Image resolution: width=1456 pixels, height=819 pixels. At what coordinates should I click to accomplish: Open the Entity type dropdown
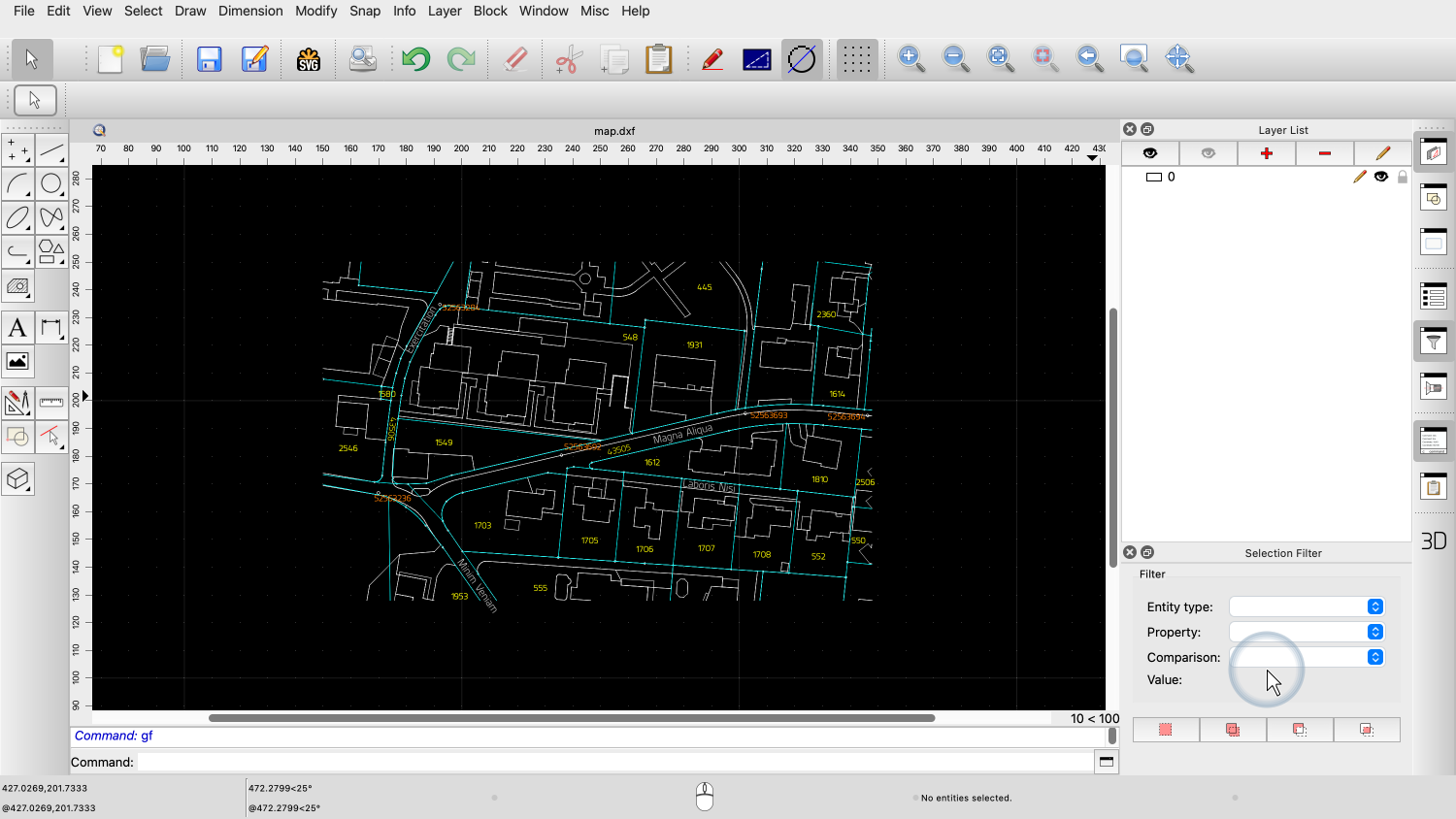(1307, 606)
